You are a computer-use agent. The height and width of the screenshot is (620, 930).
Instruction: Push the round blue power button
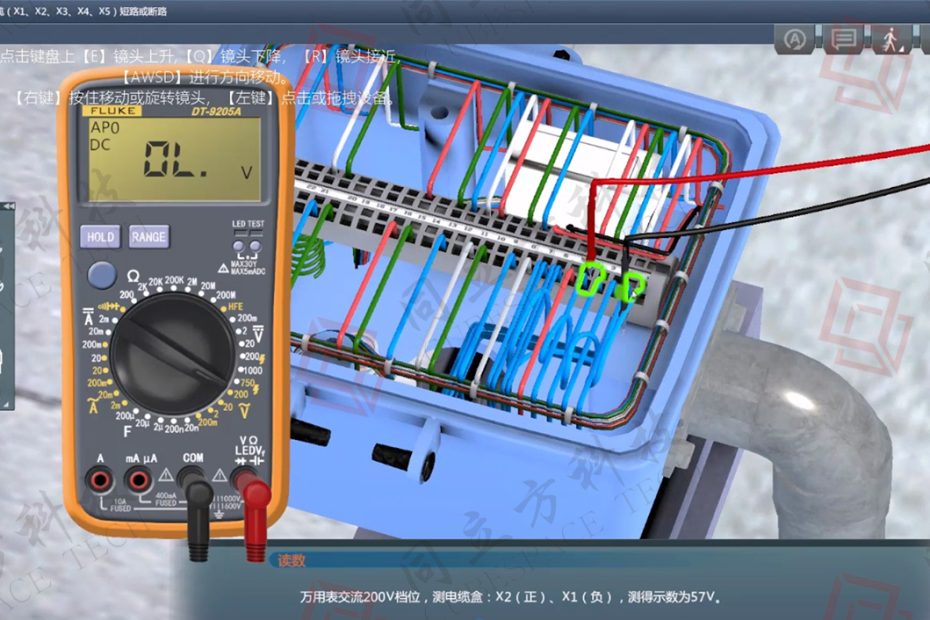pyautogui.click(x=102, y=275)
